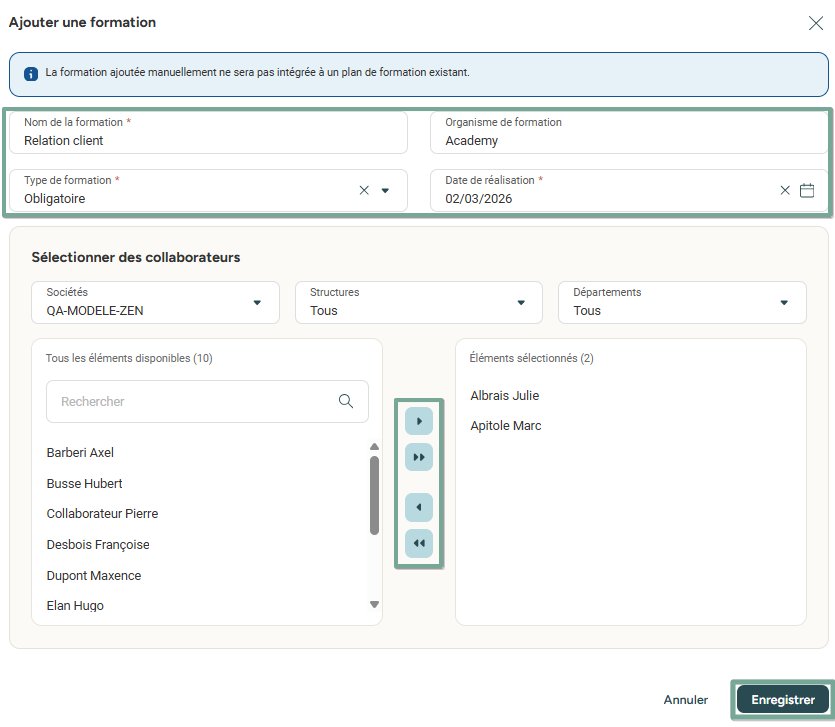Remove all selected collaborators with double-left arrow
Screen dimensions: 835x727
(x=419, y=543)
